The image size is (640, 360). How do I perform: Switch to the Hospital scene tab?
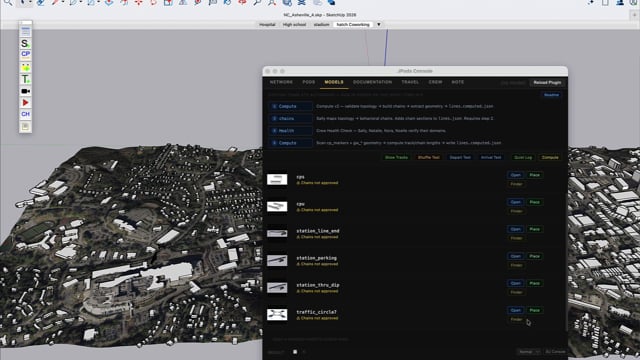pos(267,24)
